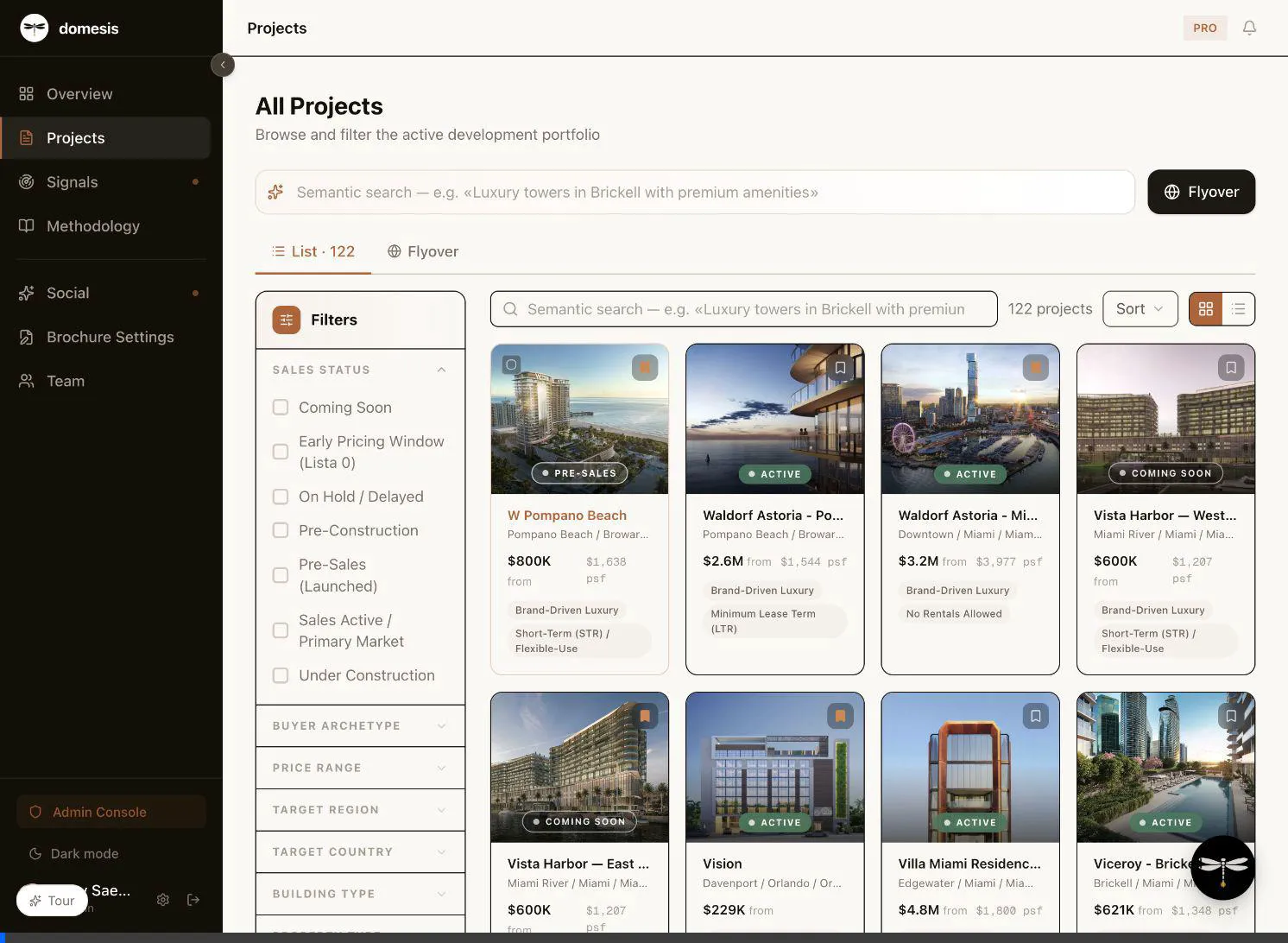Viewport: 1288px width, 943px height.
Task: Open Methodology in the sidebar
Action: click(105, 226)
